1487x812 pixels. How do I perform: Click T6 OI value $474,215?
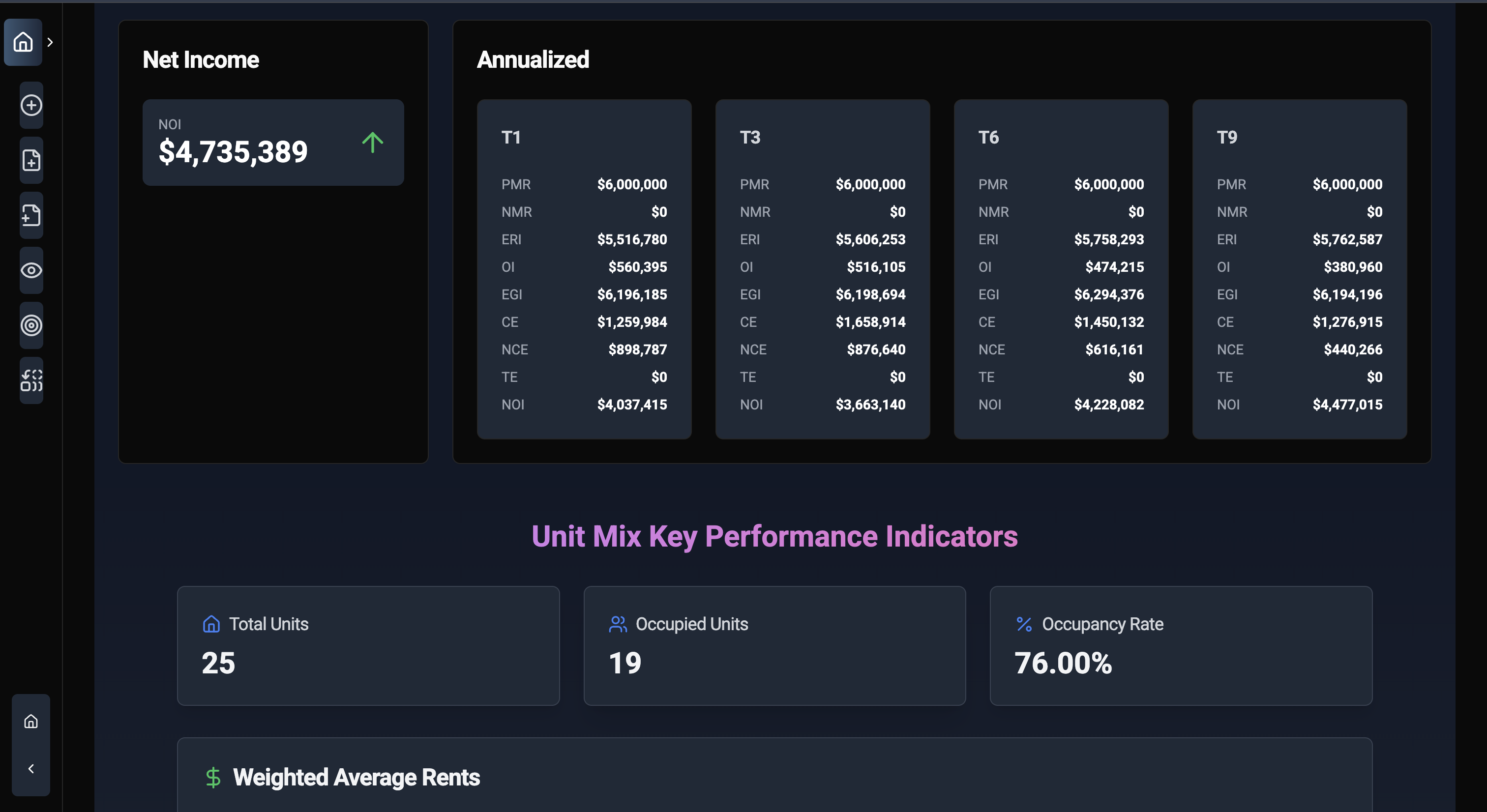click(x=1114, y=267)
